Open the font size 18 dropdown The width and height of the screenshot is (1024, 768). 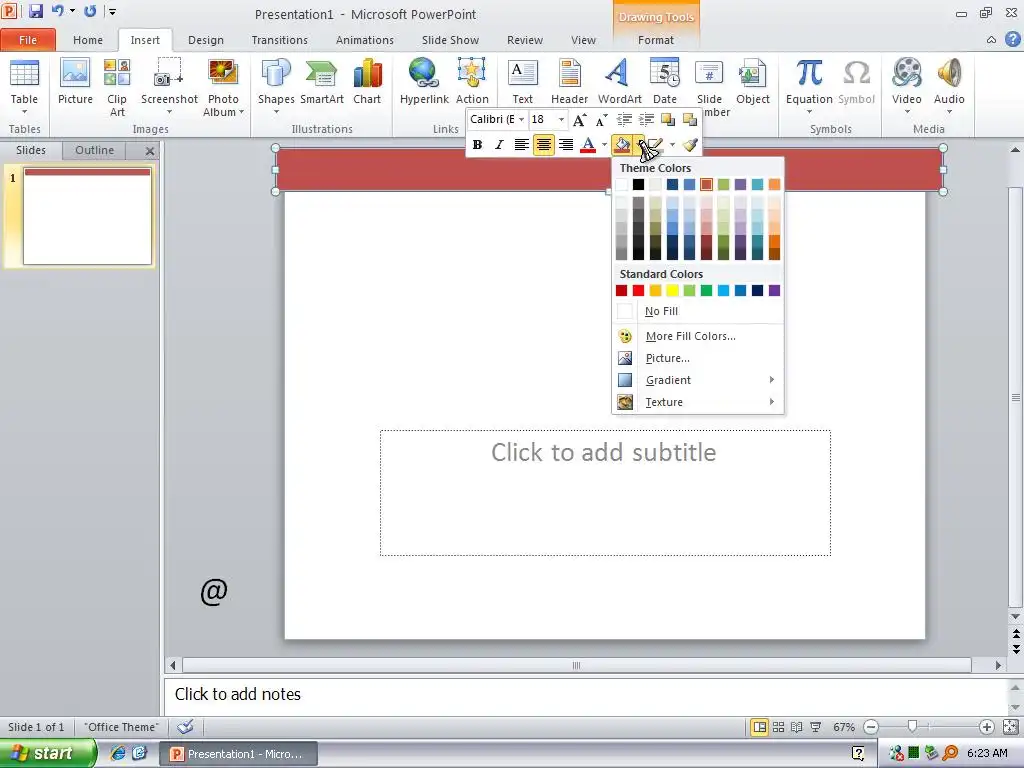561,120
